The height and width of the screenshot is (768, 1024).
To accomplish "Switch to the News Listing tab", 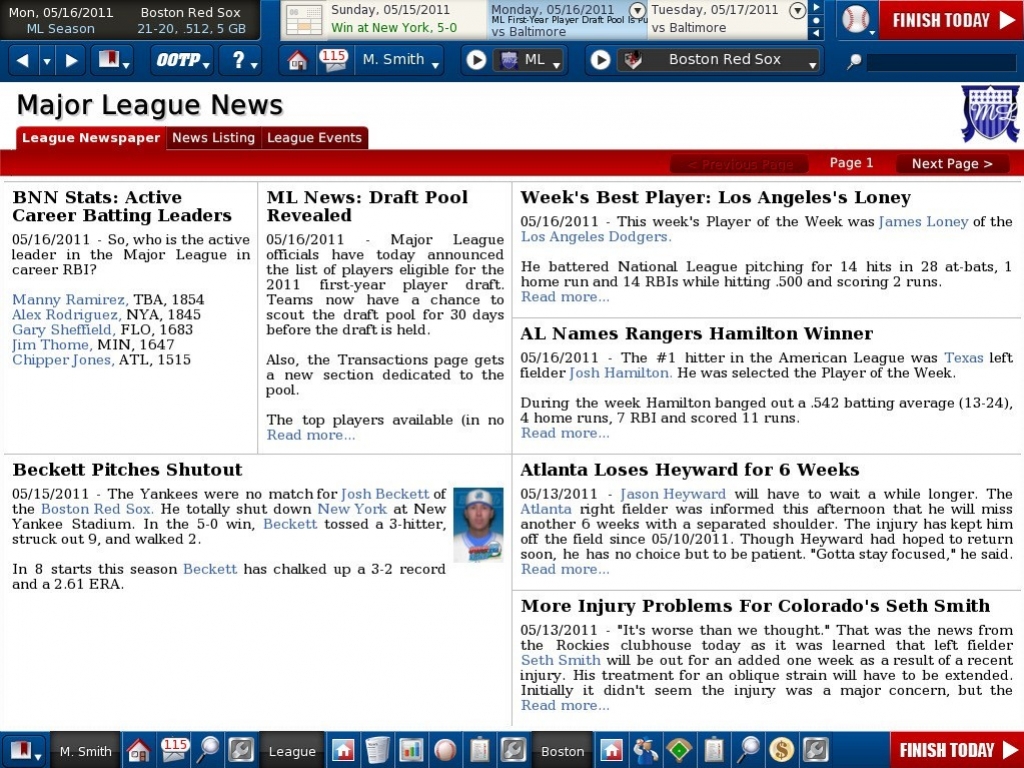I will [x=213, y=138].
